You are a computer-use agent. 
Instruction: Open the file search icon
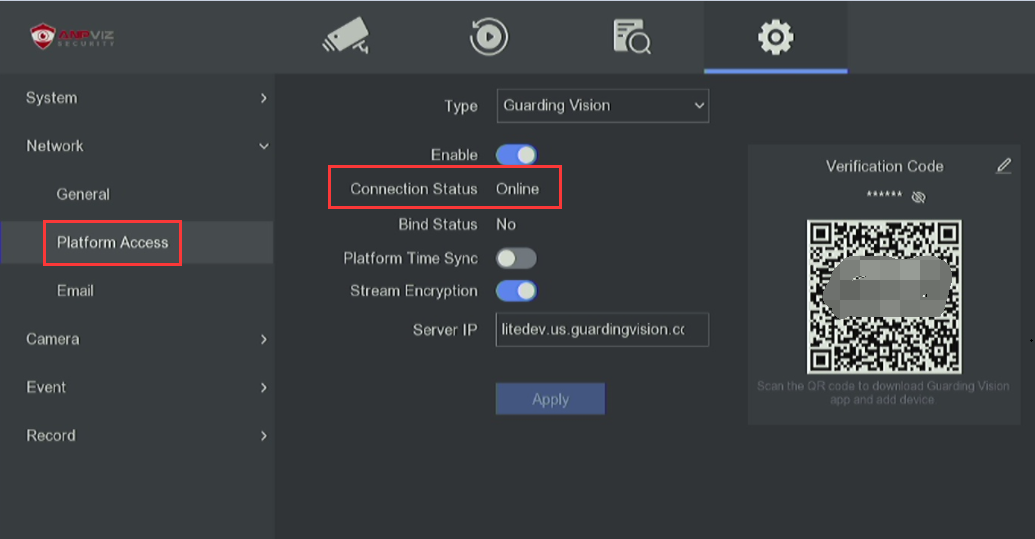pos(632,36)
